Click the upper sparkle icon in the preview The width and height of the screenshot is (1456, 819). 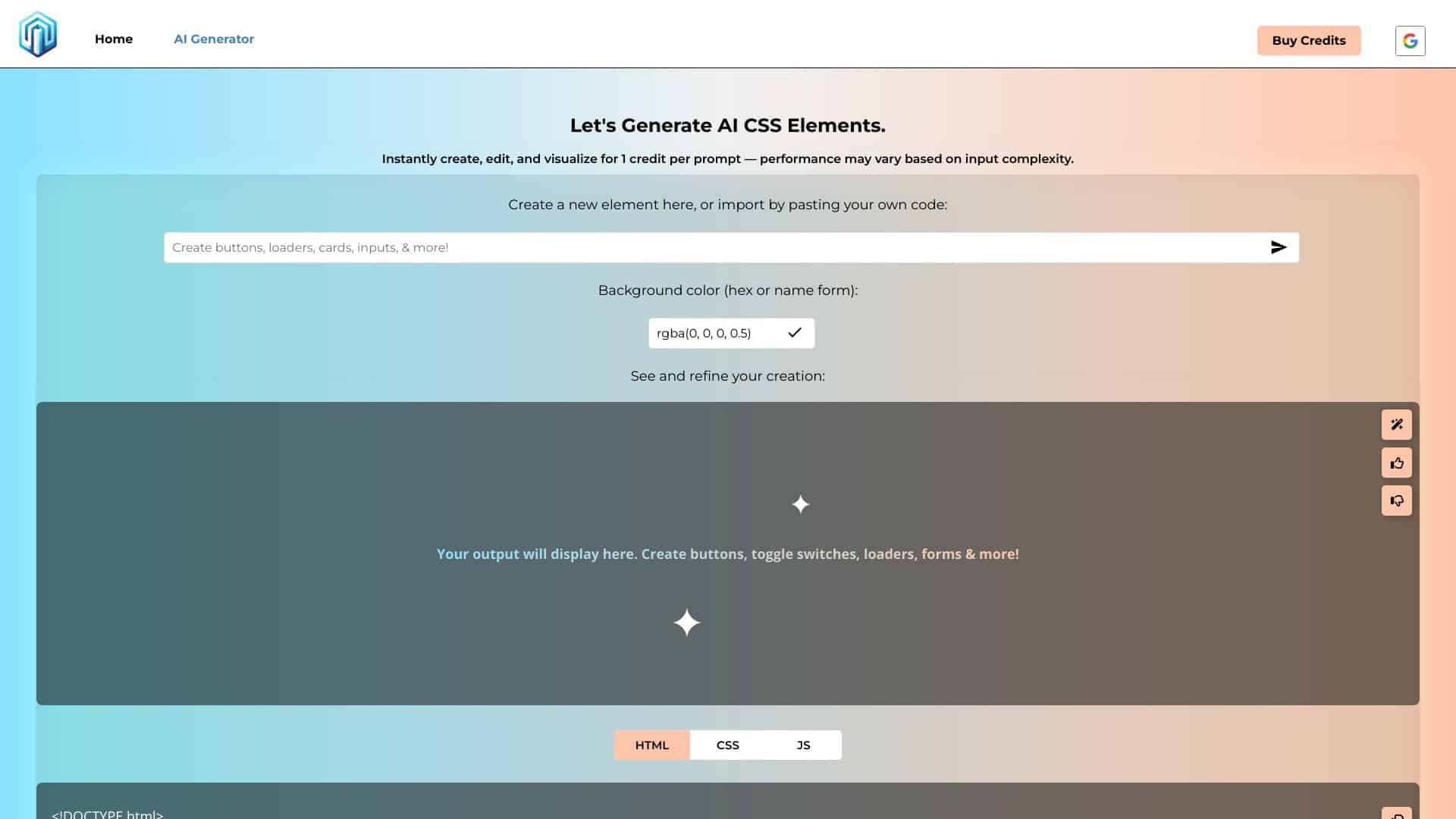point(800,504)
